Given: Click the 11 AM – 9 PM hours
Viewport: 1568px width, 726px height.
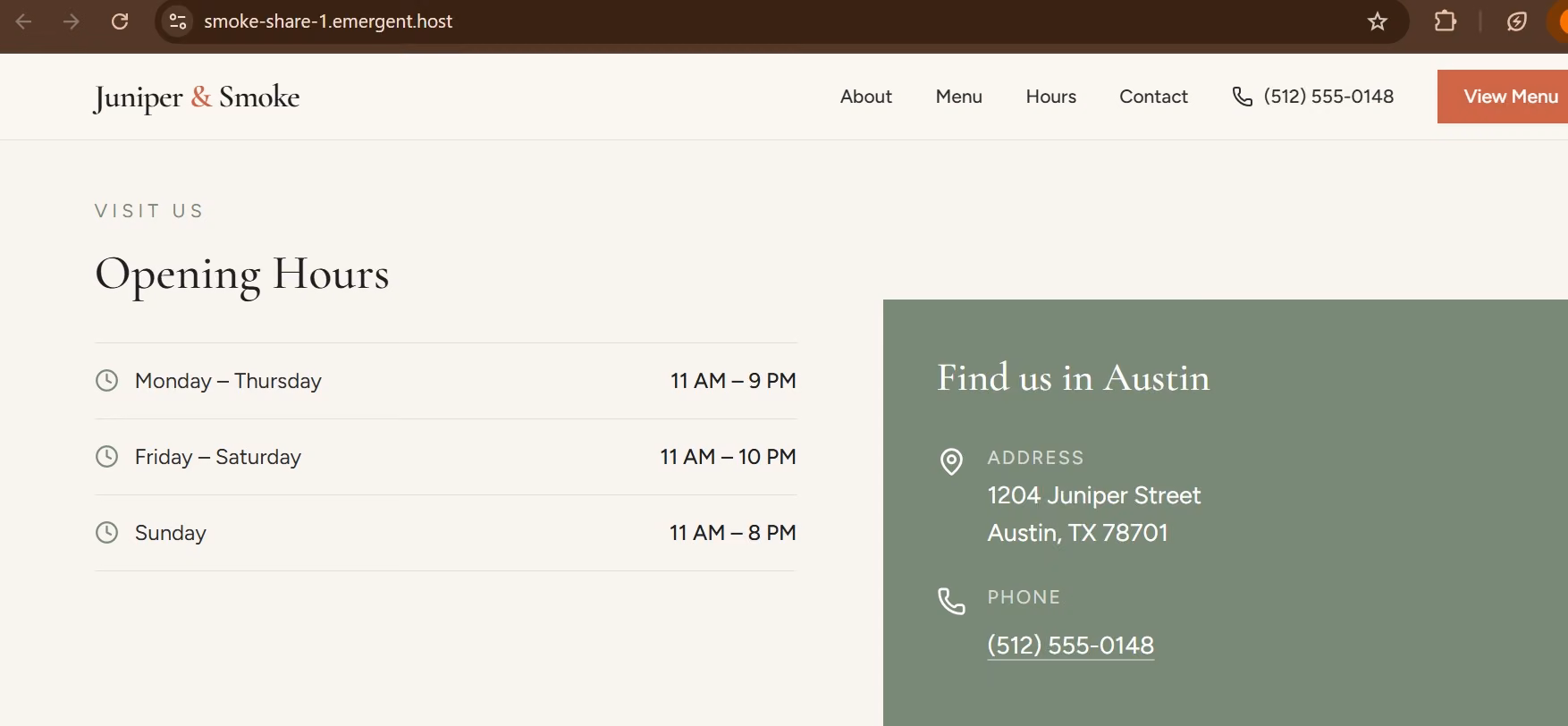Looking at the screenshot, I should pos(733,381).
